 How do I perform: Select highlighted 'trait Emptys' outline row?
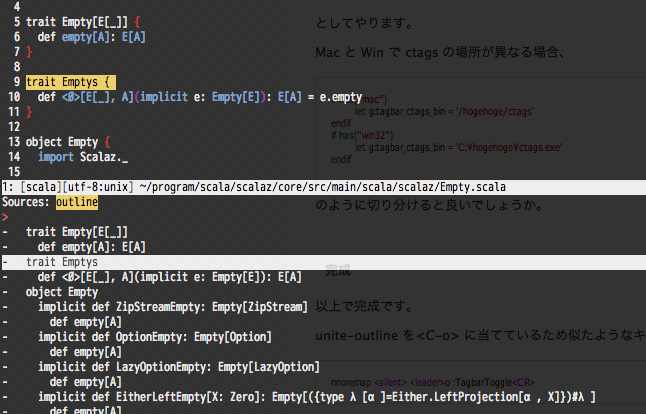click(x=324, y=262)
